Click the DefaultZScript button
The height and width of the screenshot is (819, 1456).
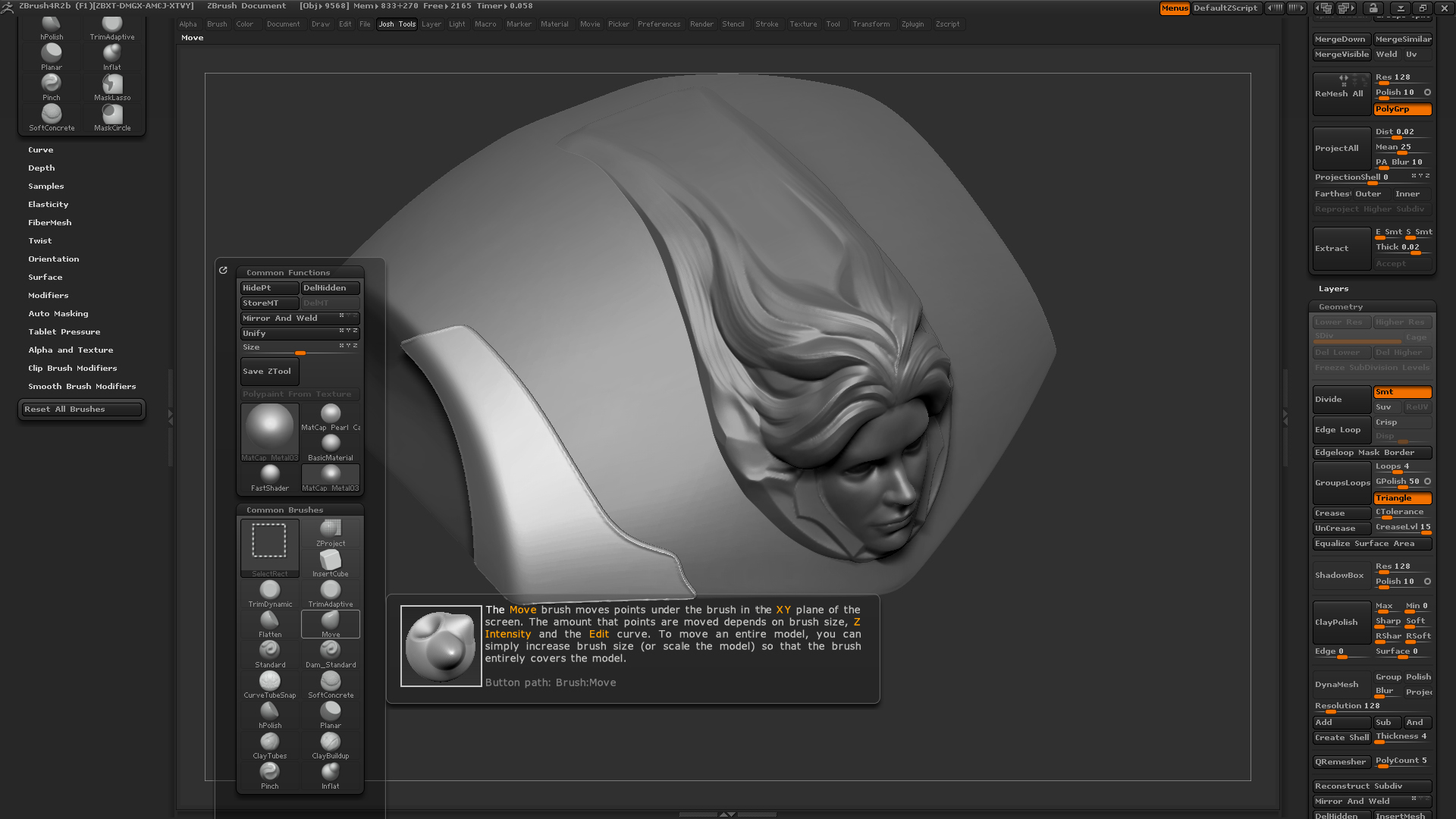[1225, 8]
